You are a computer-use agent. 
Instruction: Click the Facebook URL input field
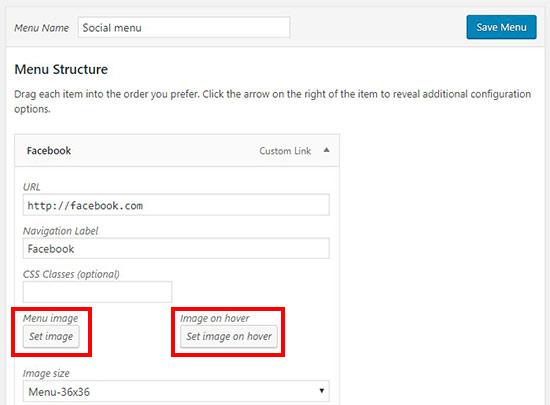pos(176,205)
